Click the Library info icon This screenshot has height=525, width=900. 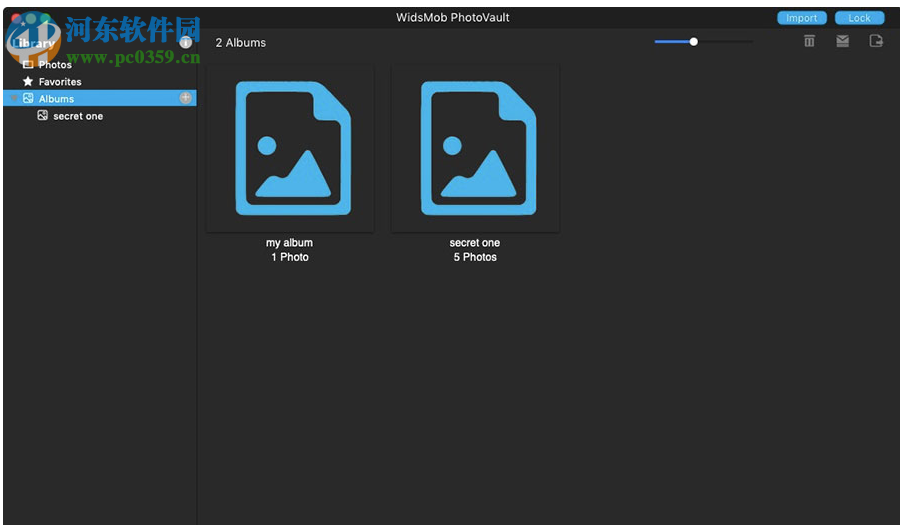point(185,42)
